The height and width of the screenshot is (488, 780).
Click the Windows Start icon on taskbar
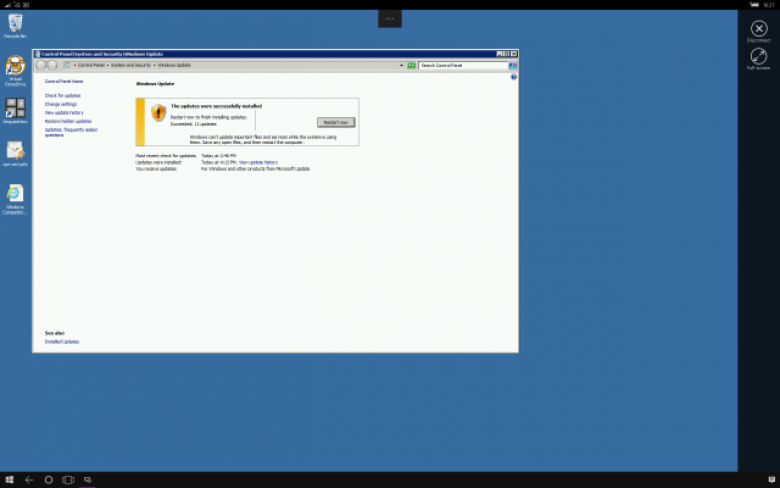[x=9, y=480]
